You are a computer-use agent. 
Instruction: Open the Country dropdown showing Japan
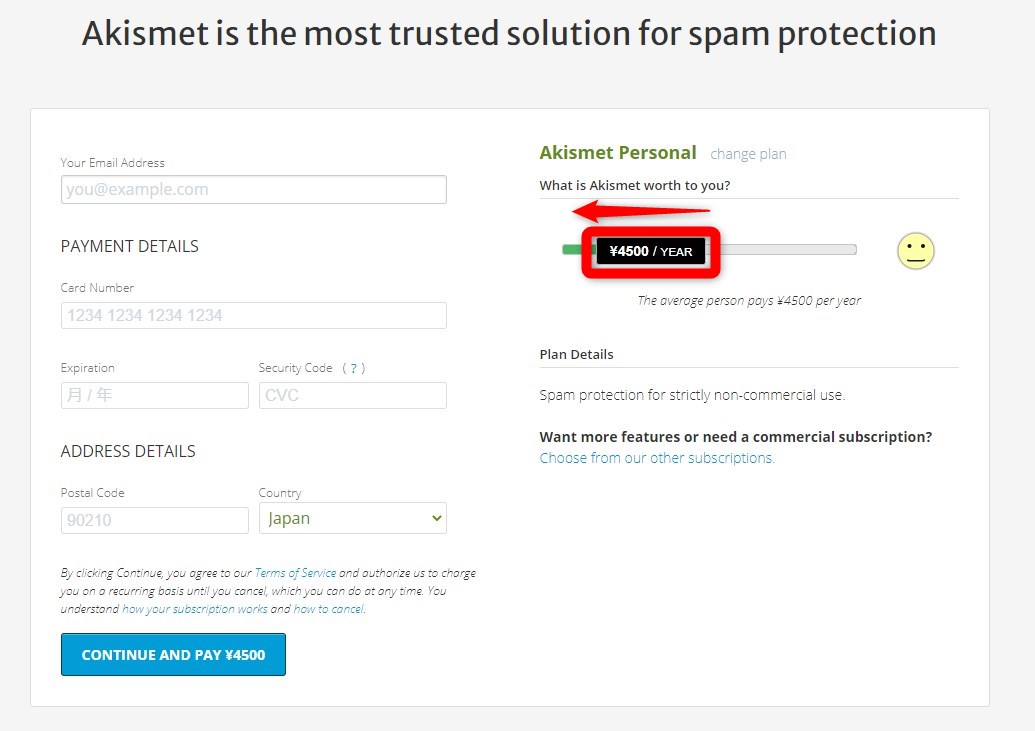[352, 518]
